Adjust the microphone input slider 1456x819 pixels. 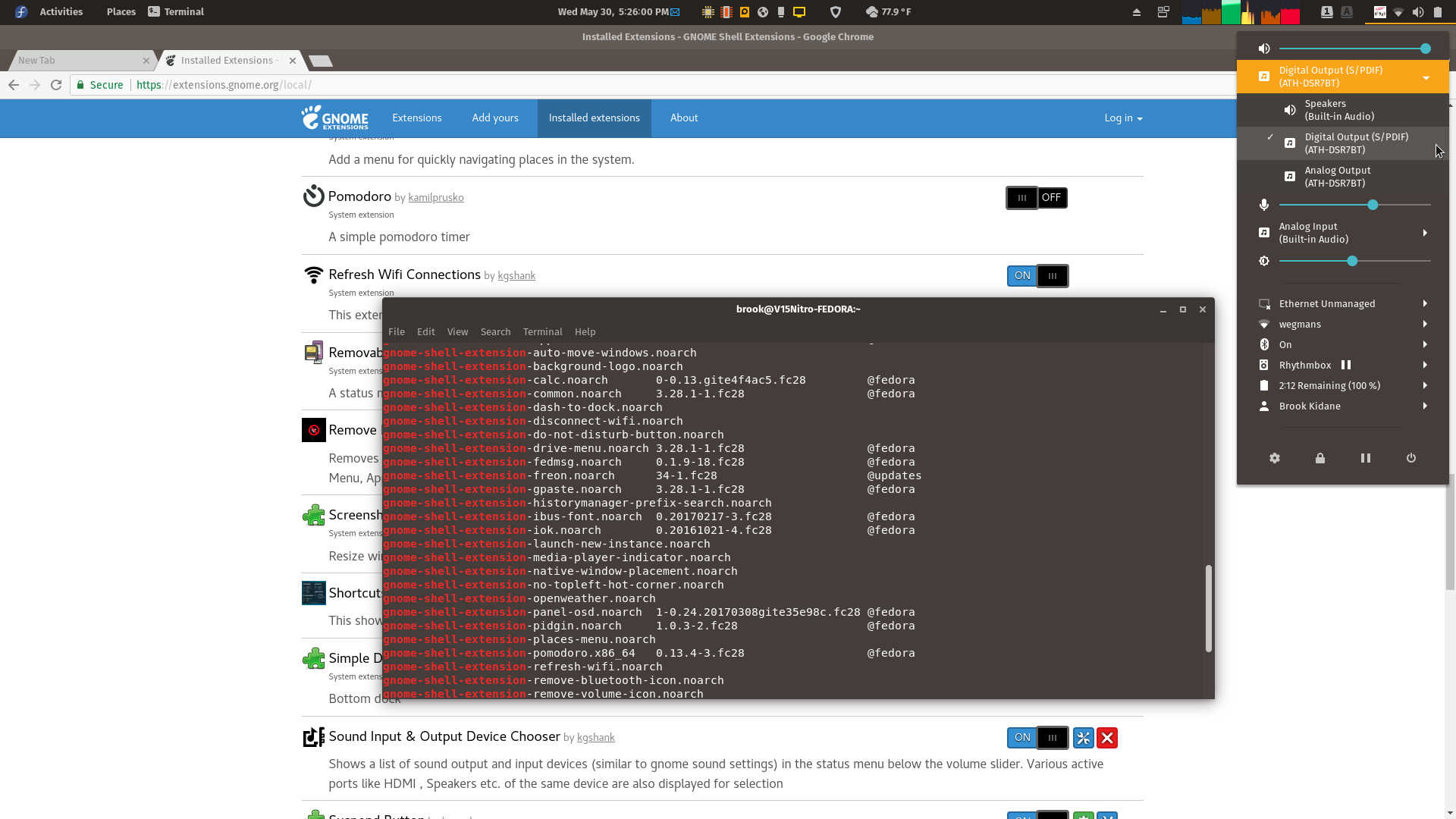click(x=1354, y=205)
